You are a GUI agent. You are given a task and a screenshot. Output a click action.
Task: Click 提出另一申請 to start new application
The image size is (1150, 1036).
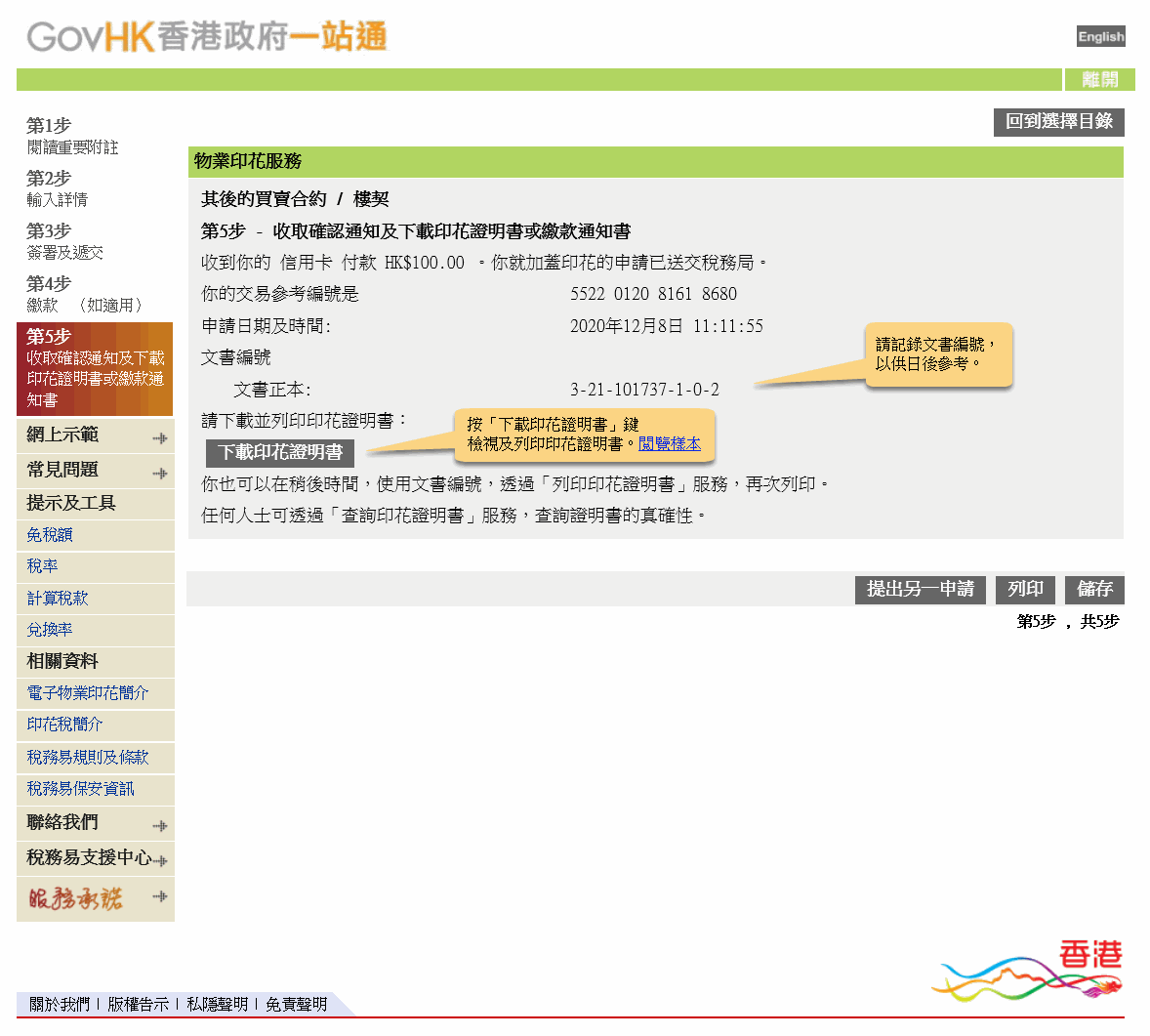point(920,590)
